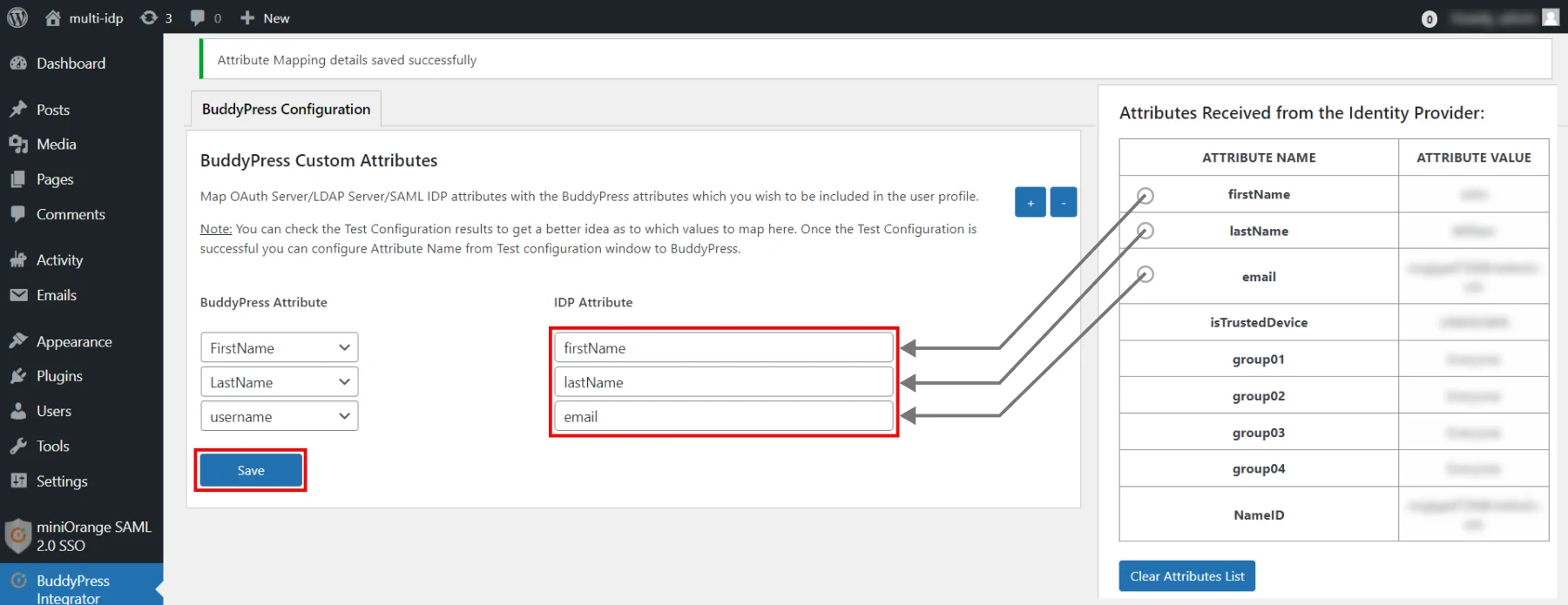Select the NameID attribute cell
The image size is (1568, 605).
pyautogui.click(x=1259, y=514)
